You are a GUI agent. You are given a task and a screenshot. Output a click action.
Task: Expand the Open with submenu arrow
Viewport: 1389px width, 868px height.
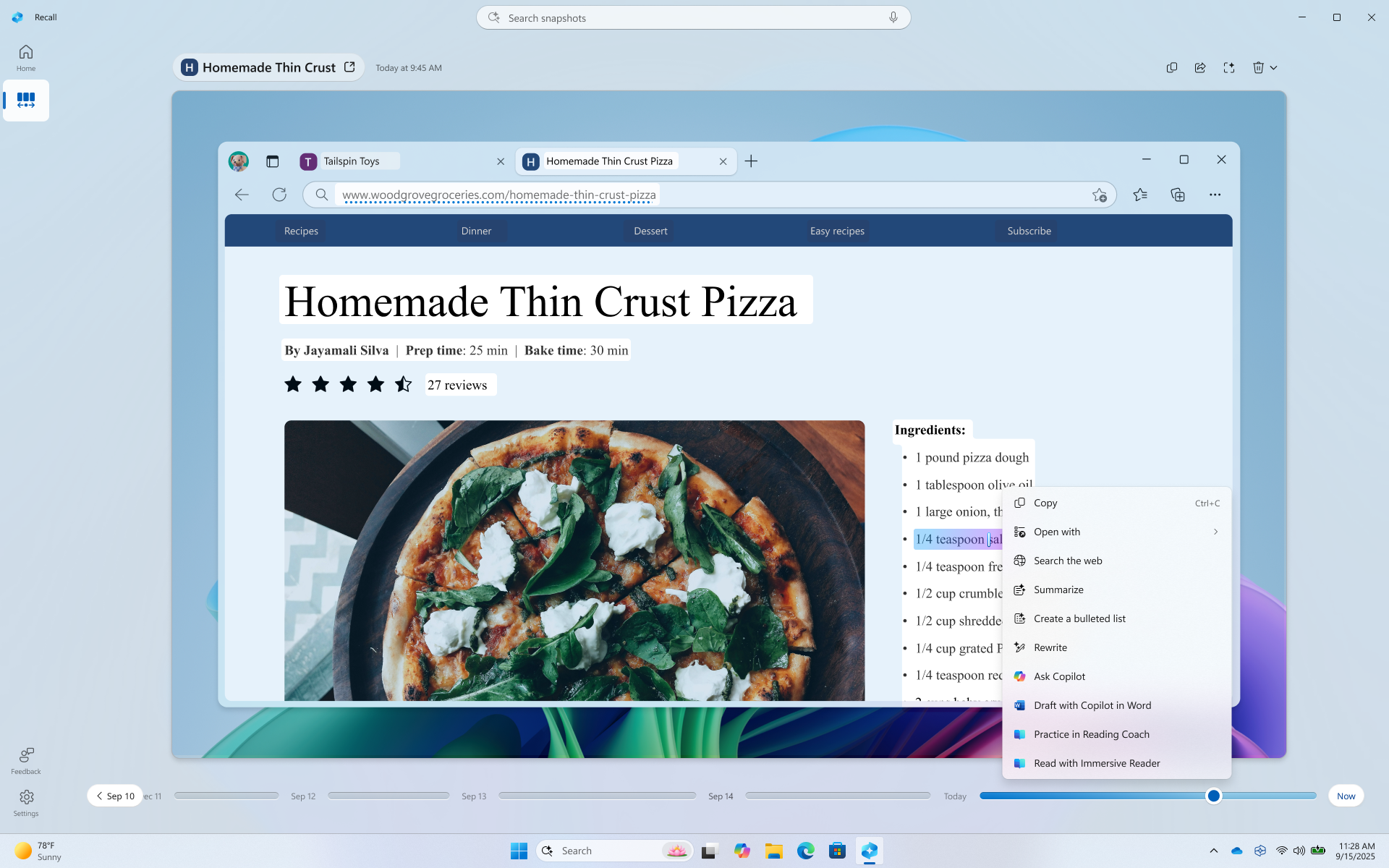click(x=1215, y=532)
